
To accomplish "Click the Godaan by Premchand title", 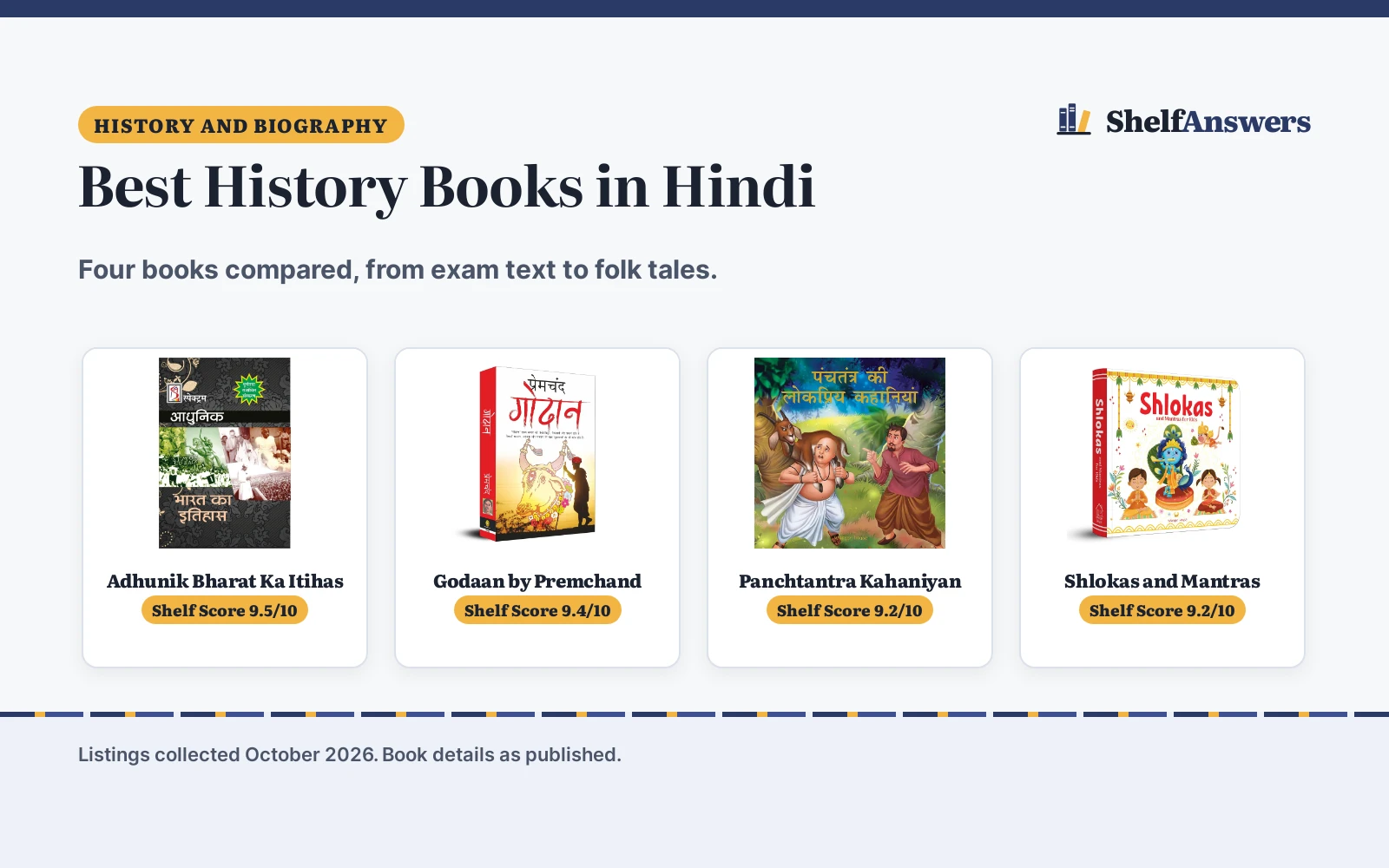I will [537, 582].
